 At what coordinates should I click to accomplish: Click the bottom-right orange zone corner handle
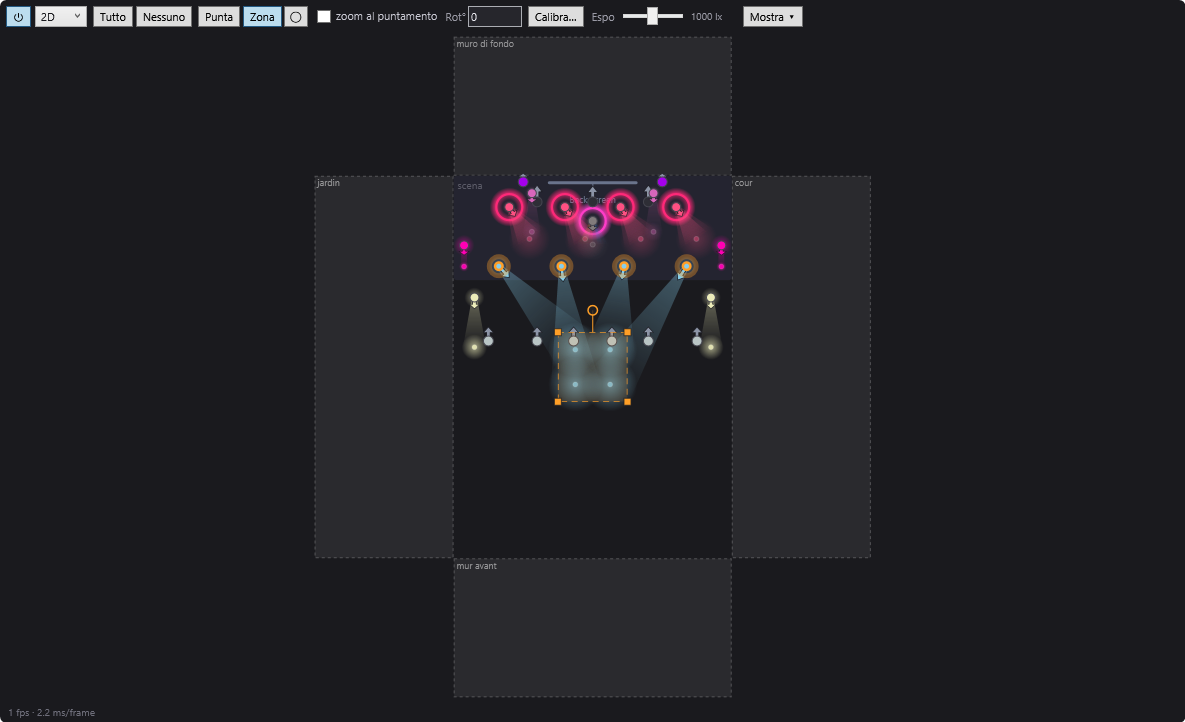coord(627,402)
